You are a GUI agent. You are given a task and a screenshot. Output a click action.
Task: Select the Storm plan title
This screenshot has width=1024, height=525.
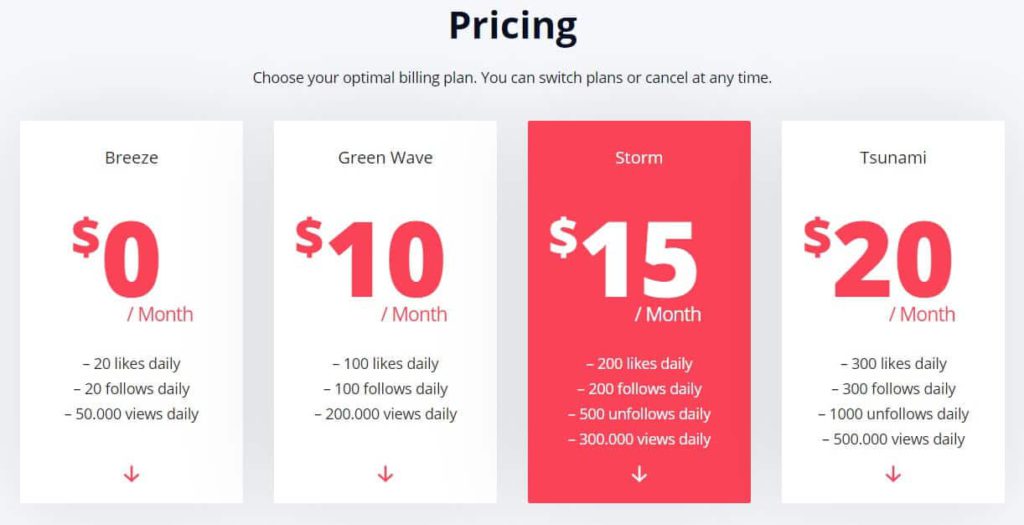coord(639,157)
